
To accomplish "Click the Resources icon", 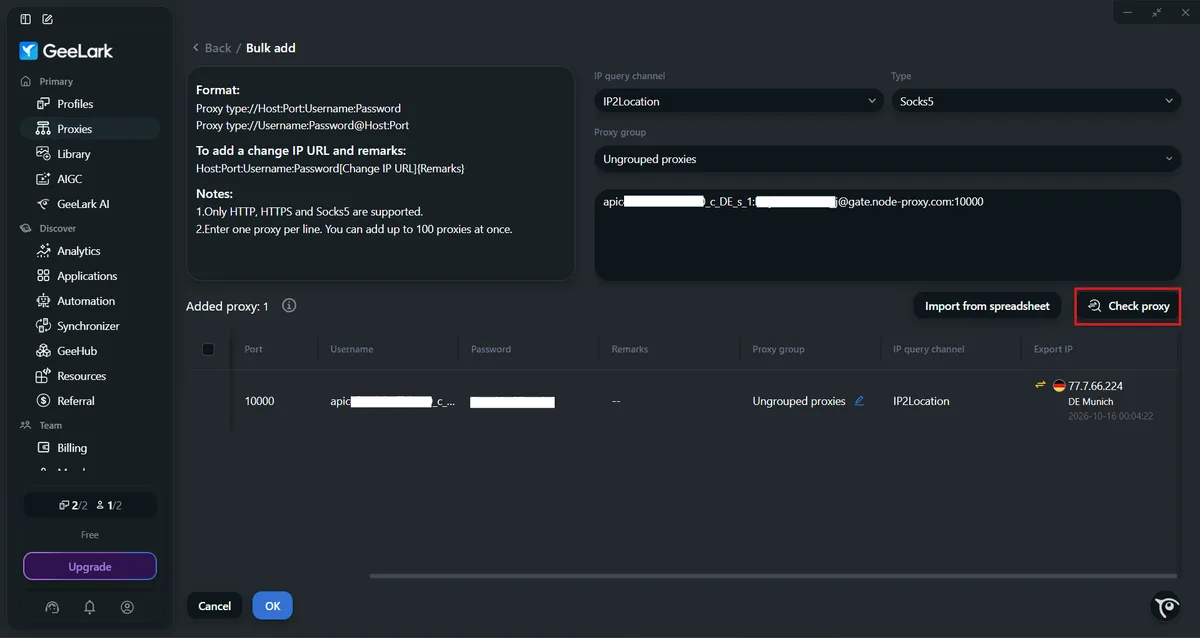I will pos(43,376).
